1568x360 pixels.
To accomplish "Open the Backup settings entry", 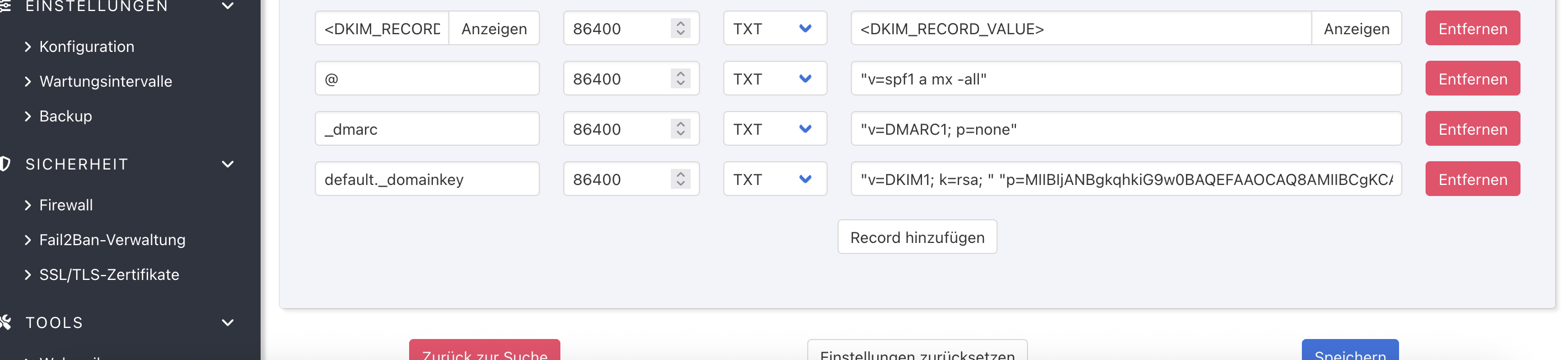I will pyautogui.click(x=65, y=116).
